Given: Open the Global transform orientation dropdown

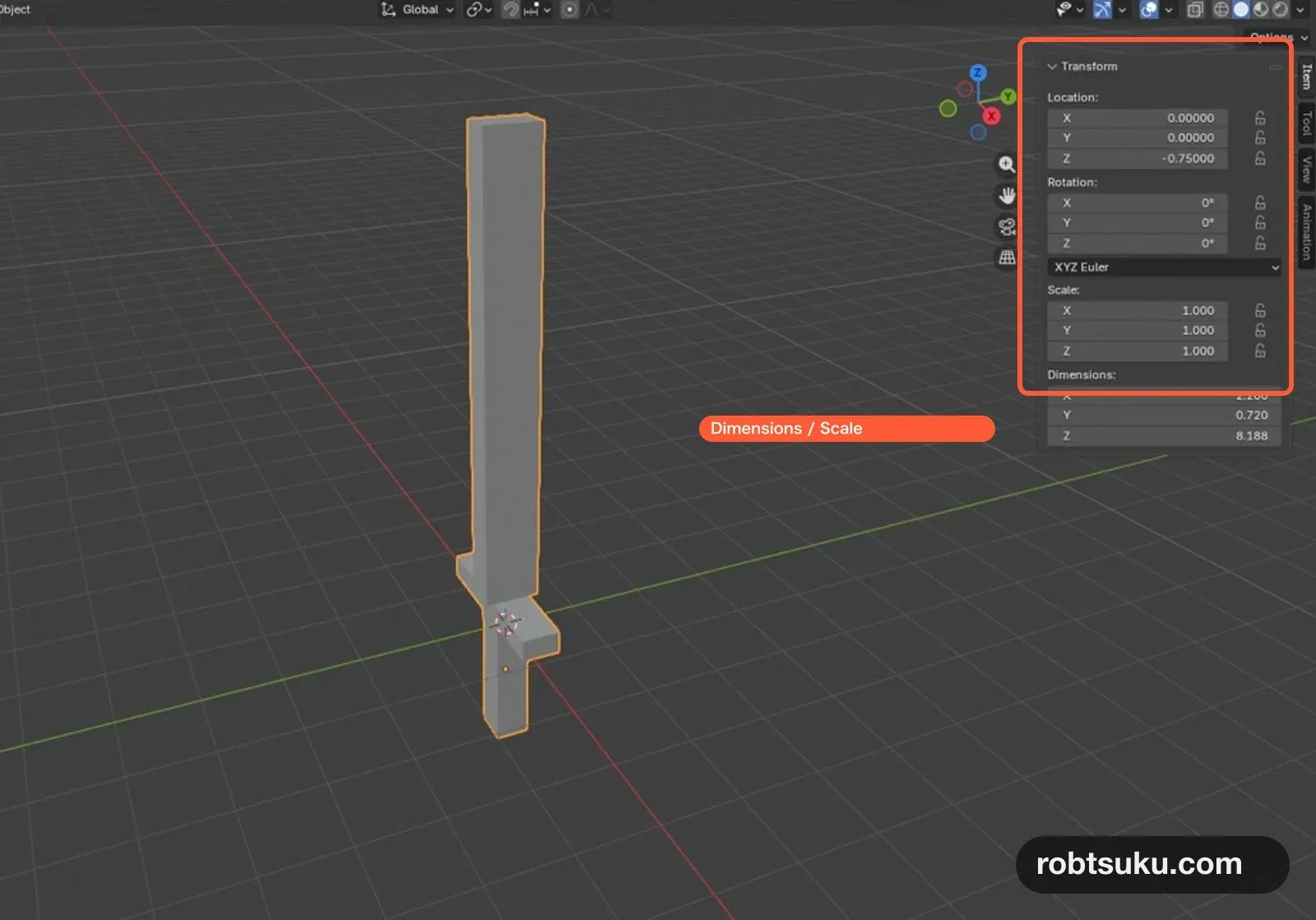Looking at the screenshot, I should pos(417,10).
